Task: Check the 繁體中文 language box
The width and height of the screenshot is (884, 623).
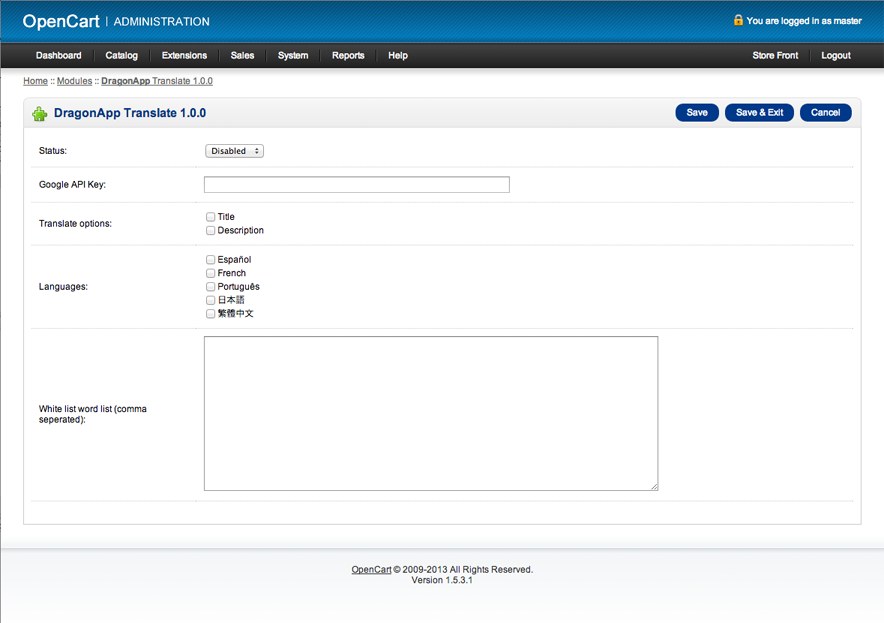Action: coord(210,313)
